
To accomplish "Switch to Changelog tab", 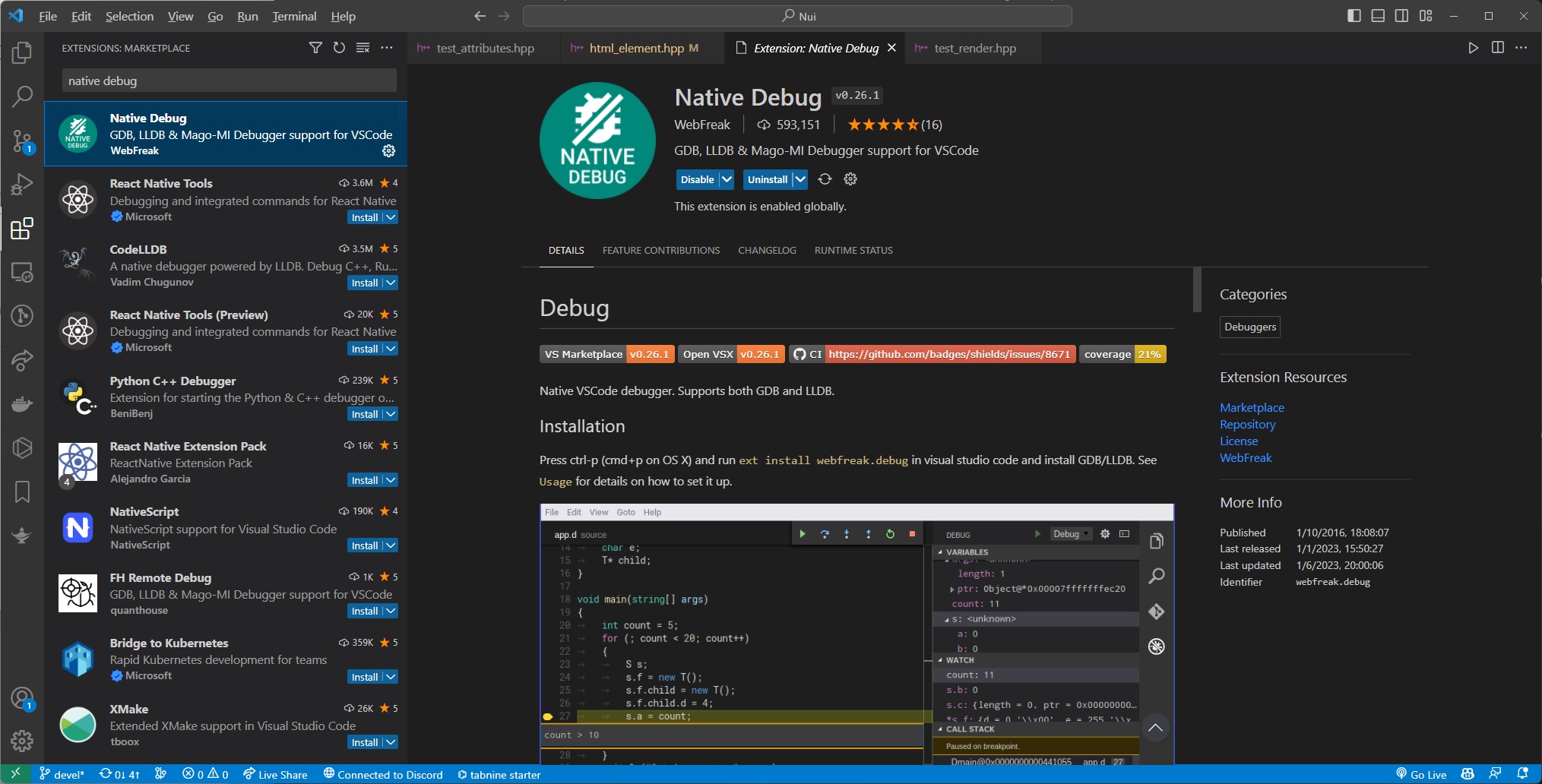I will coord(767,250).
